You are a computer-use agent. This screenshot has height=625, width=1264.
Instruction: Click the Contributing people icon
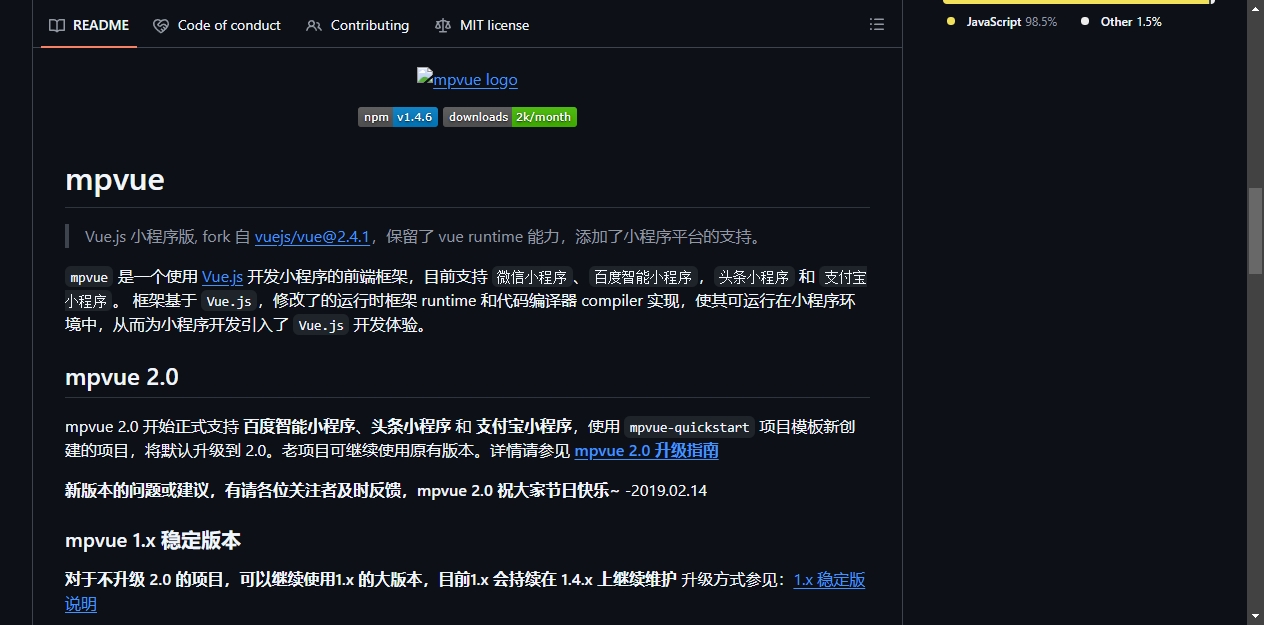(x=314, y=25)
